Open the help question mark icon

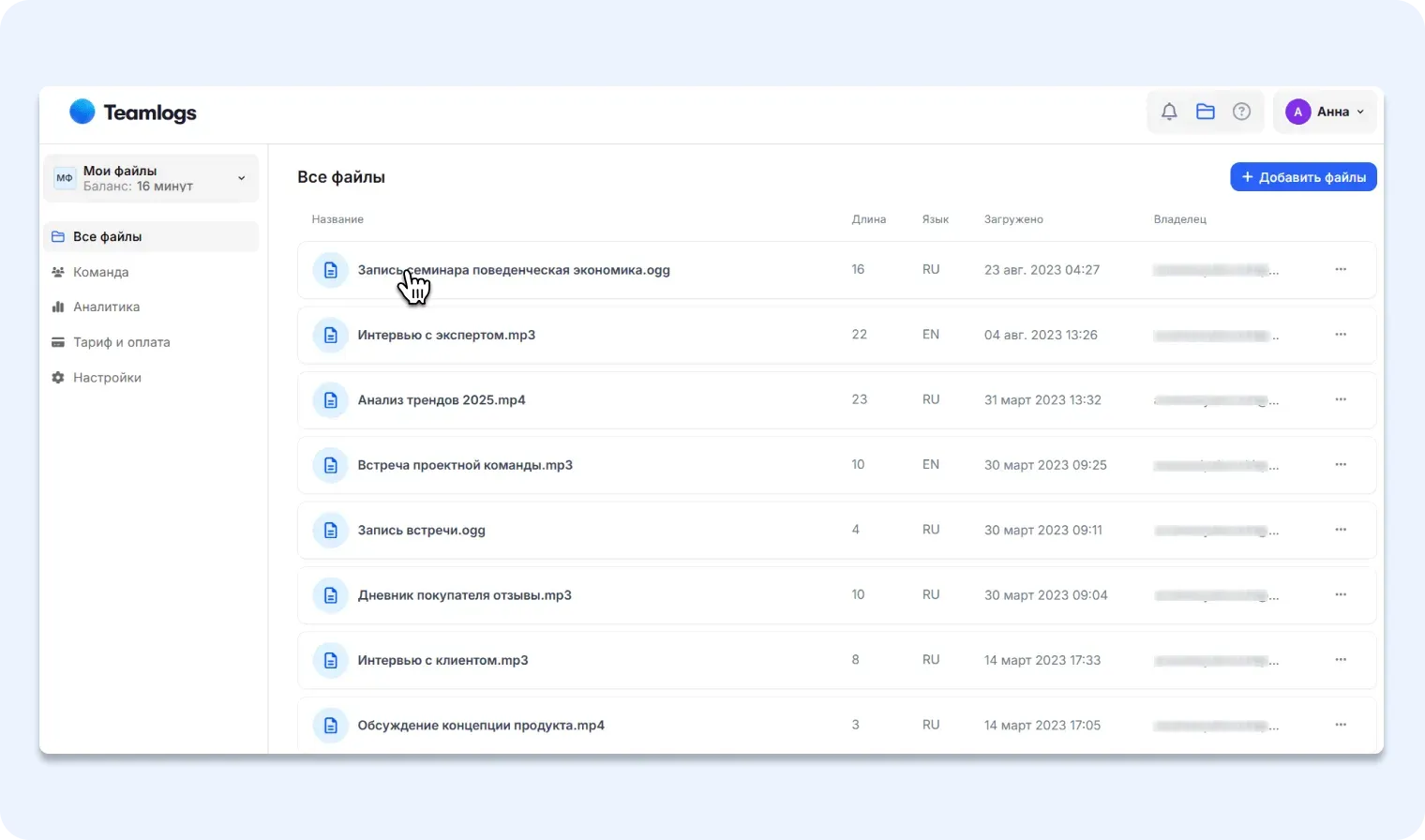coord(1241,112)
